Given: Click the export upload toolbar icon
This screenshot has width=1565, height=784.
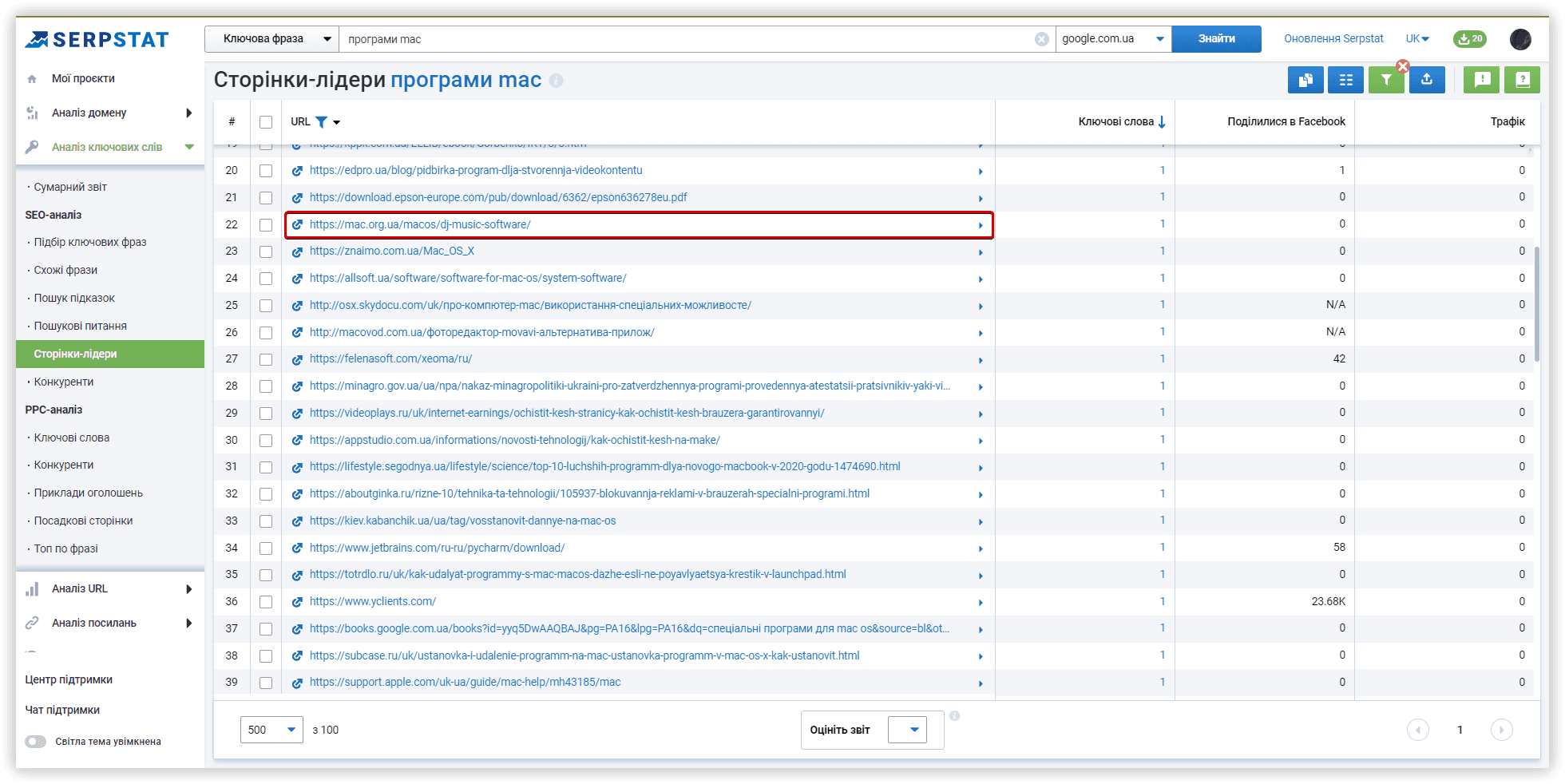Looking at the screenshot, I should [x=1427, y=80].
